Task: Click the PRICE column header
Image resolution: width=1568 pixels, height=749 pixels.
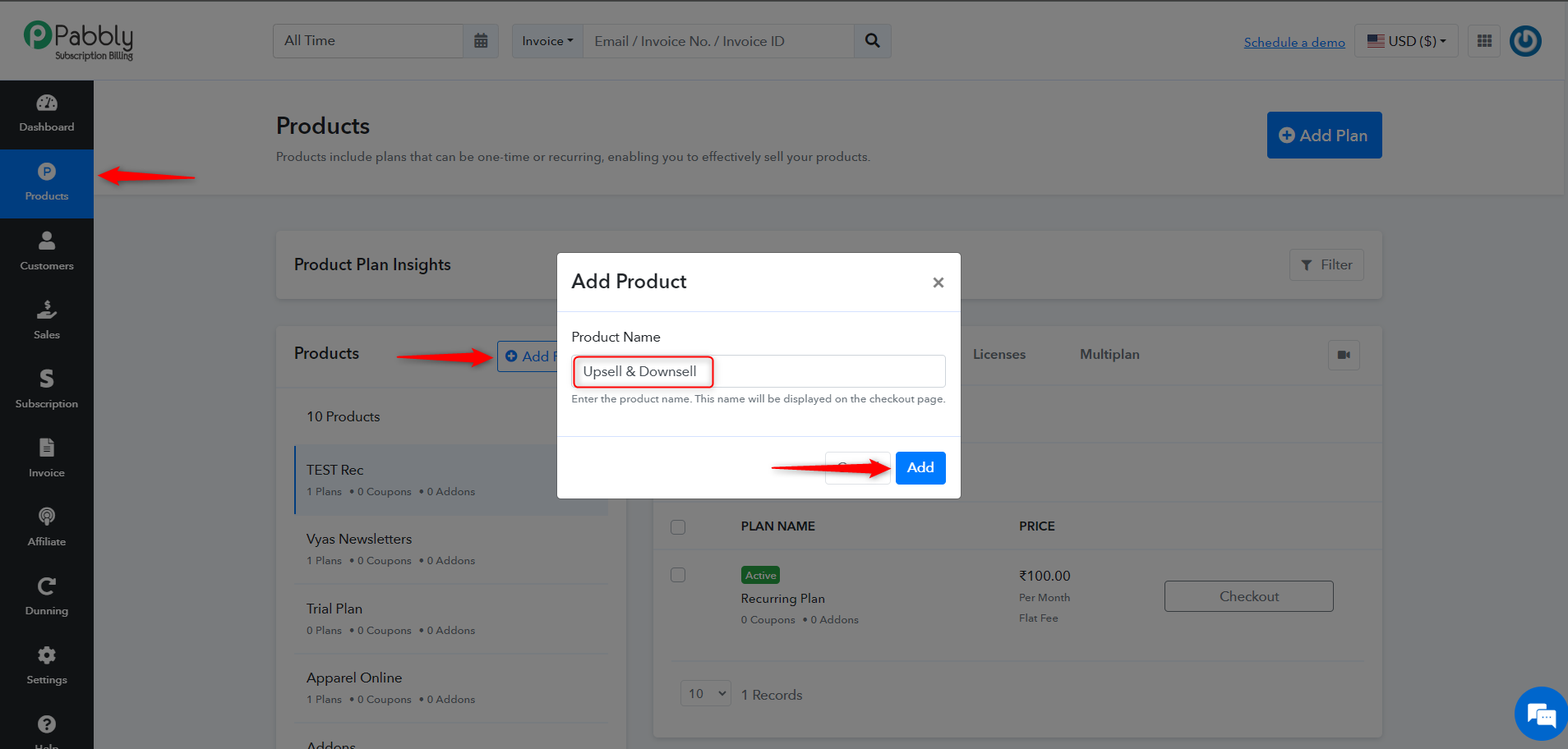Action: pos(1037,526)
